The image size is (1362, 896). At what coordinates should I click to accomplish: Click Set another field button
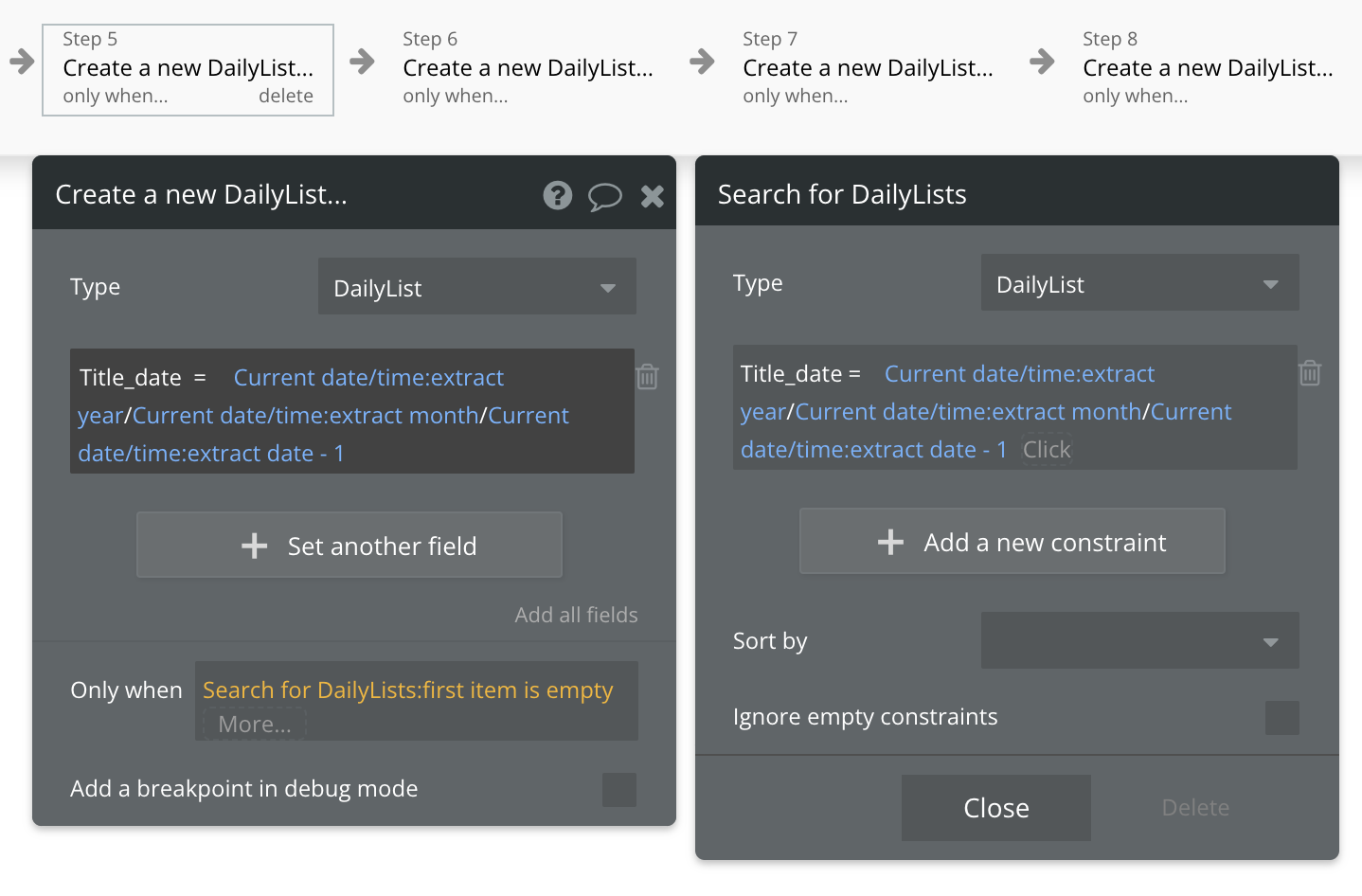(349, 546)
